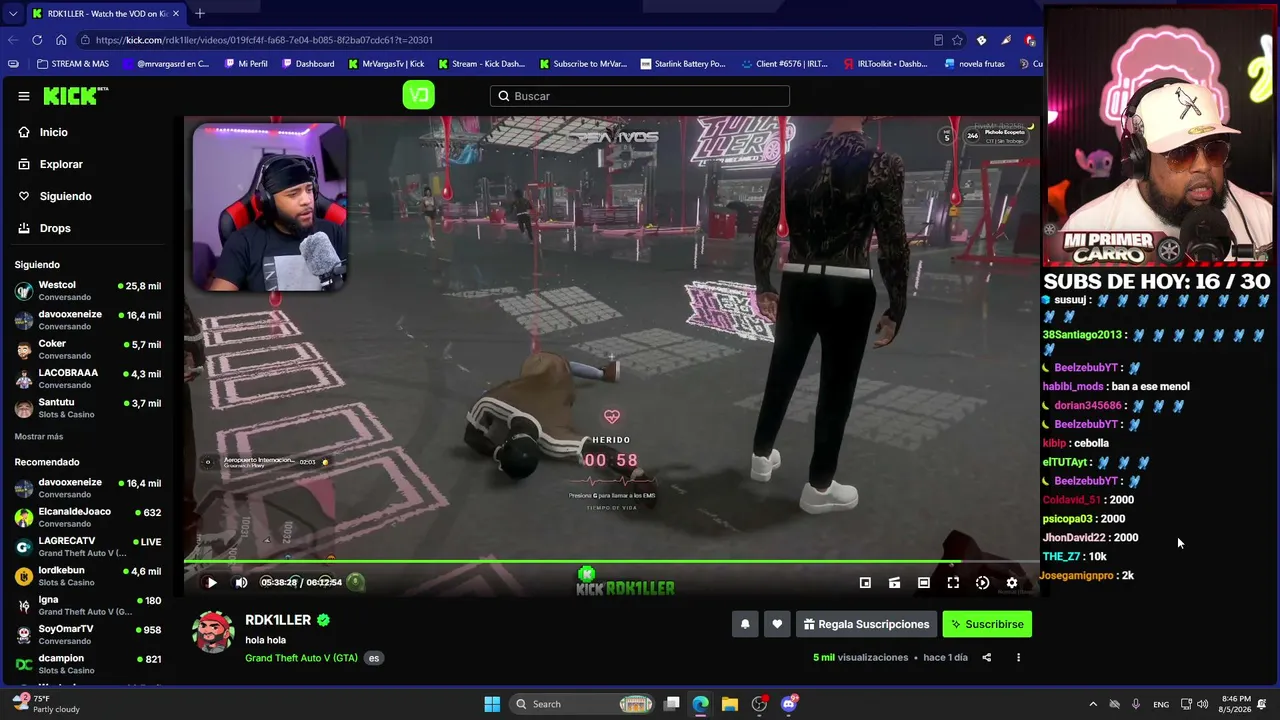Select the RDK1LLER Kick VOD browser tab
Screen dimensions: 1280x720
click(105, 14)
